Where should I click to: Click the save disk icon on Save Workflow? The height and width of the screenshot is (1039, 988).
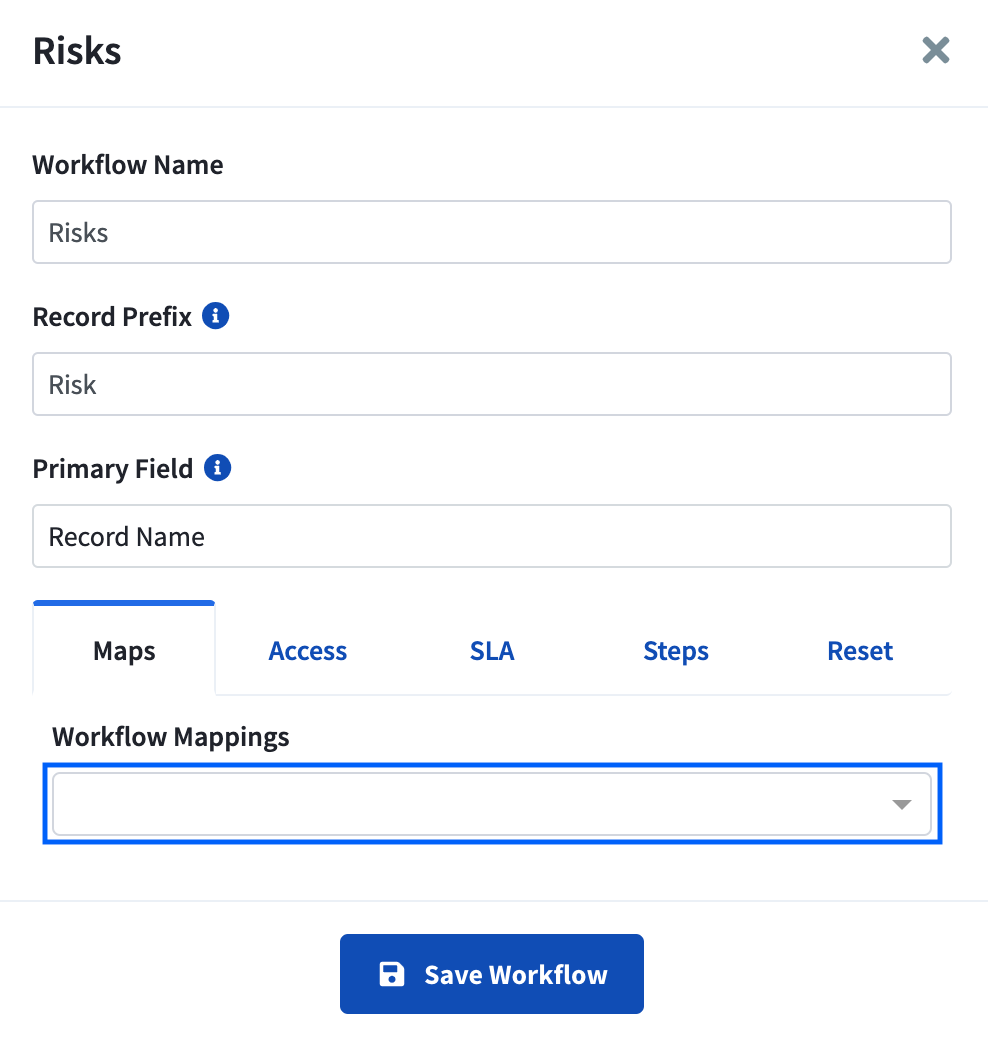point(391,973)
